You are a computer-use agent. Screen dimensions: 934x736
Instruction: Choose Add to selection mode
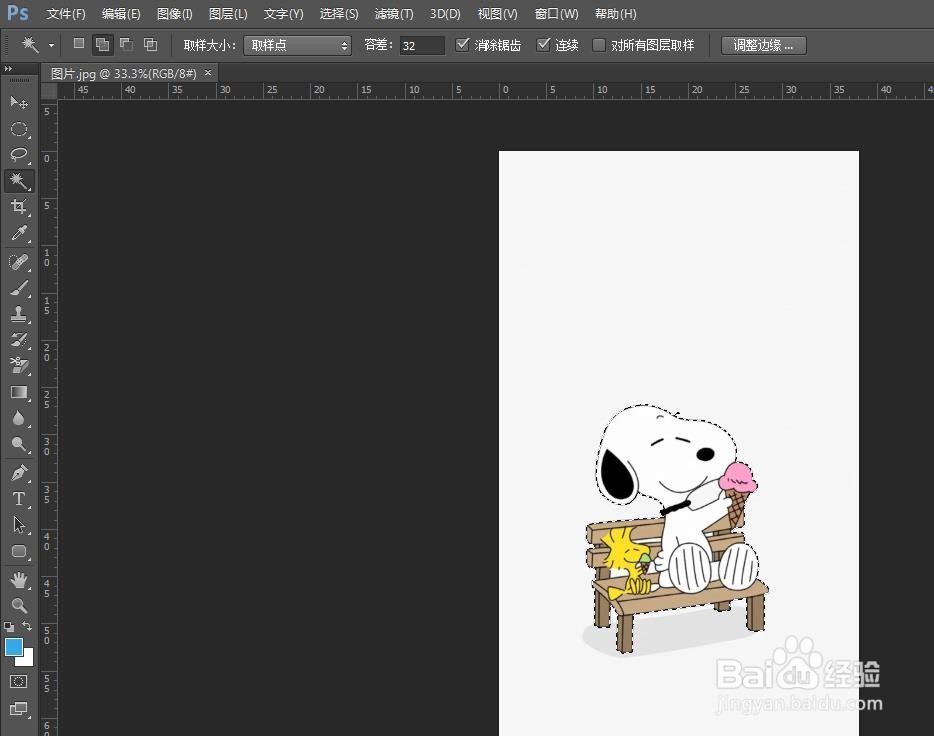(102, 44)
